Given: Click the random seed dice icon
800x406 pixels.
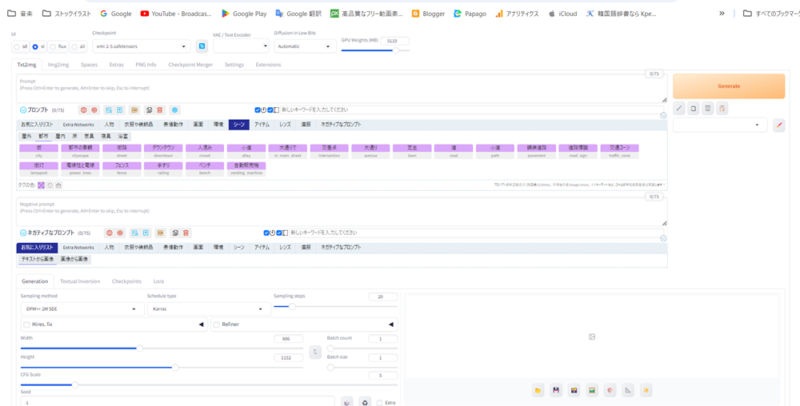Looking at the screenshot, I should tap(347, 402).
